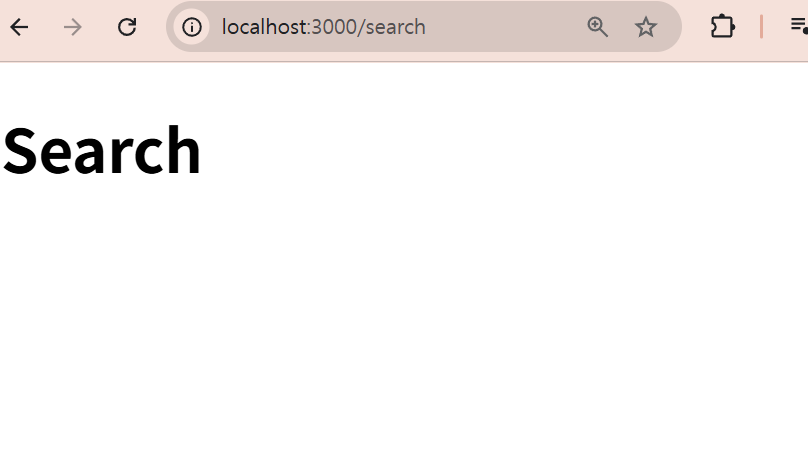Image resolution: width=808 pixels, height=468 pixels.
Task: Reload the localhost search page
Action: coord(127,27)
